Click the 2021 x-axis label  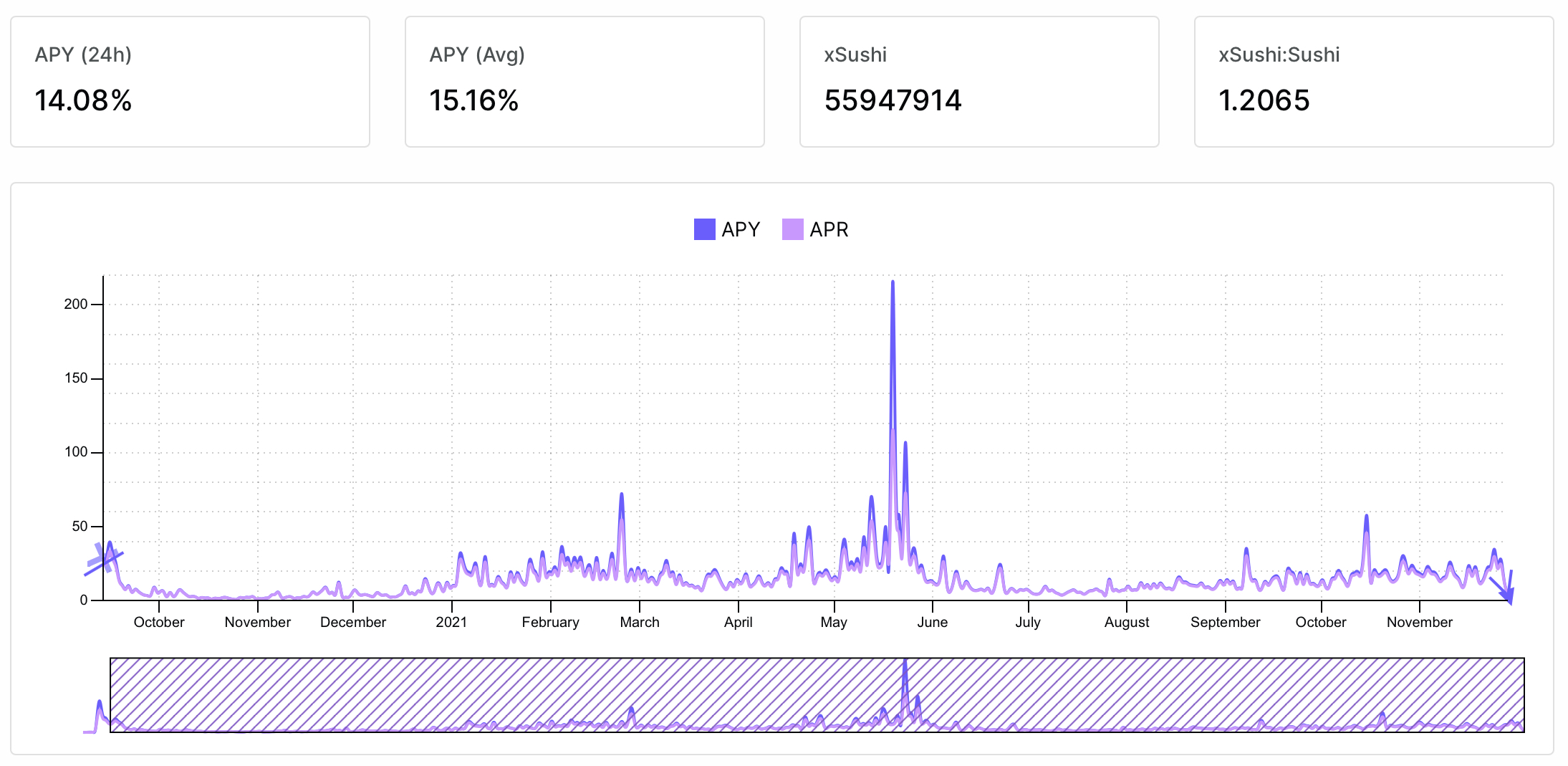tap(451, 622)
